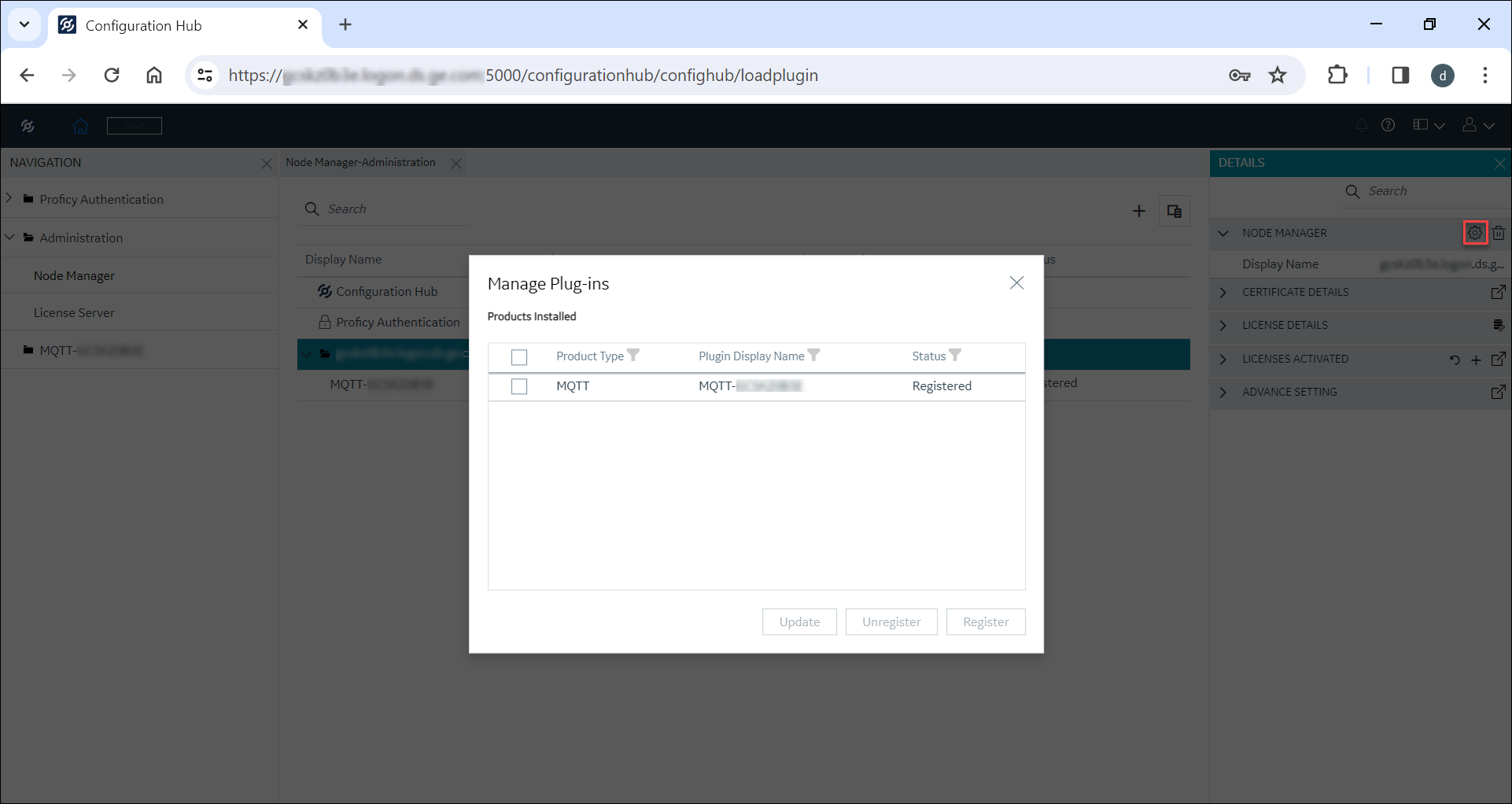Add a license in Licenses Activated
The width and height of the screenshot is (1512, 804).
[x=1477, y=360]
